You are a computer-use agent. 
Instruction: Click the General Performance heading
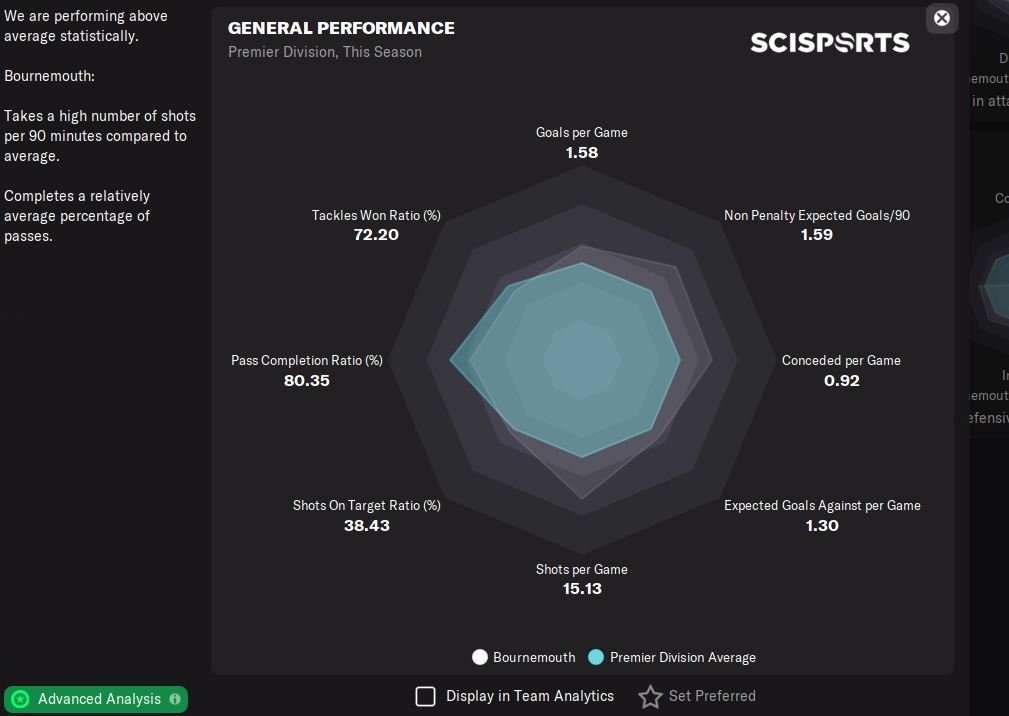click(x=341, y=28)
